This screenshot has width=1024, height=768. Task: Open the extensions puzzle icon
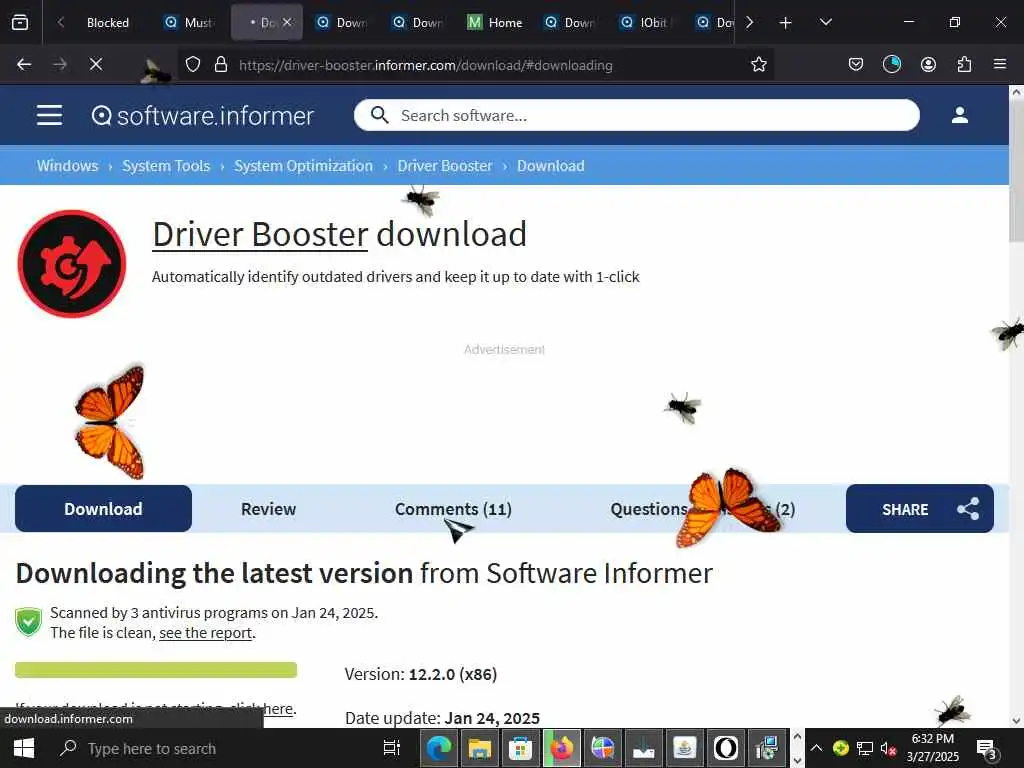(x=964, y=64)
